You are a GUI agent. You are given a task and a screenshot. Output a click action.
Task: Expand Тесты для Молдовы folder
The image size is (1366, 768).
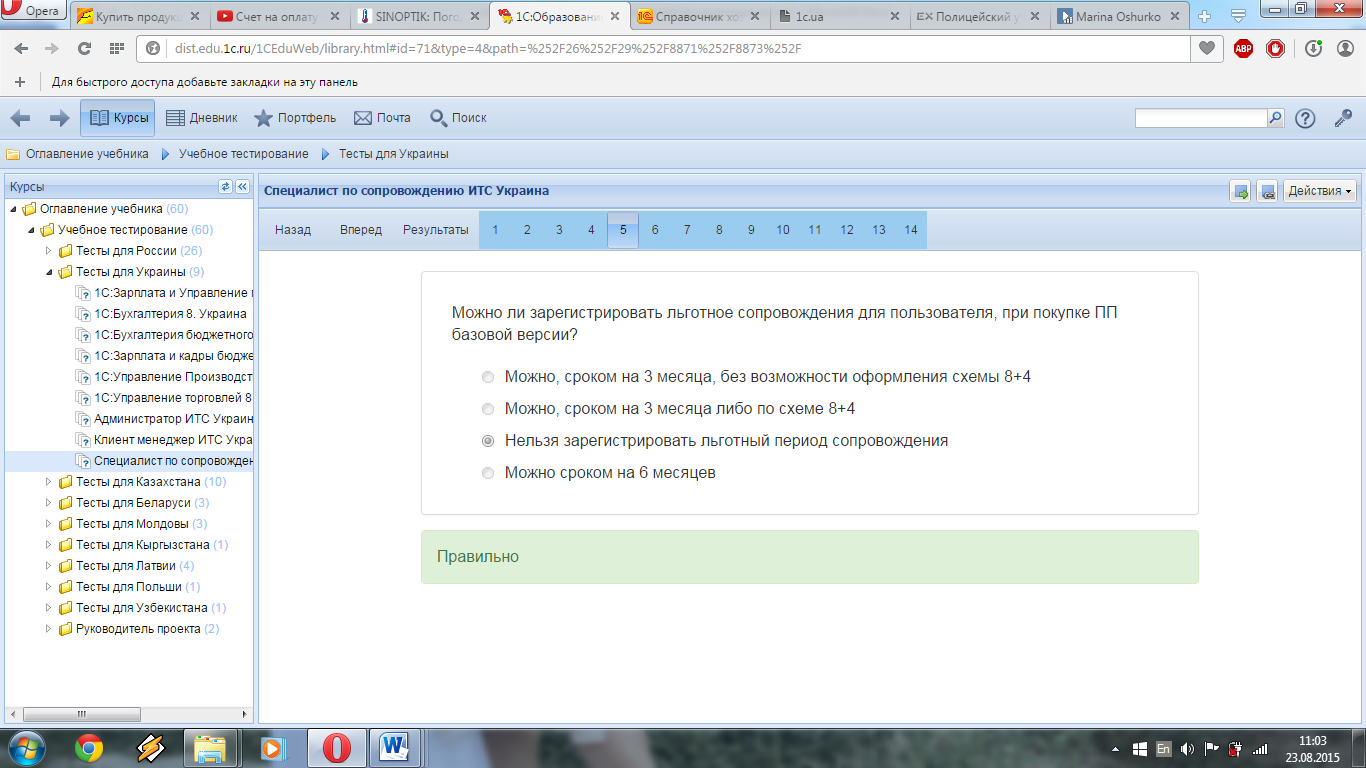point(50,524)
